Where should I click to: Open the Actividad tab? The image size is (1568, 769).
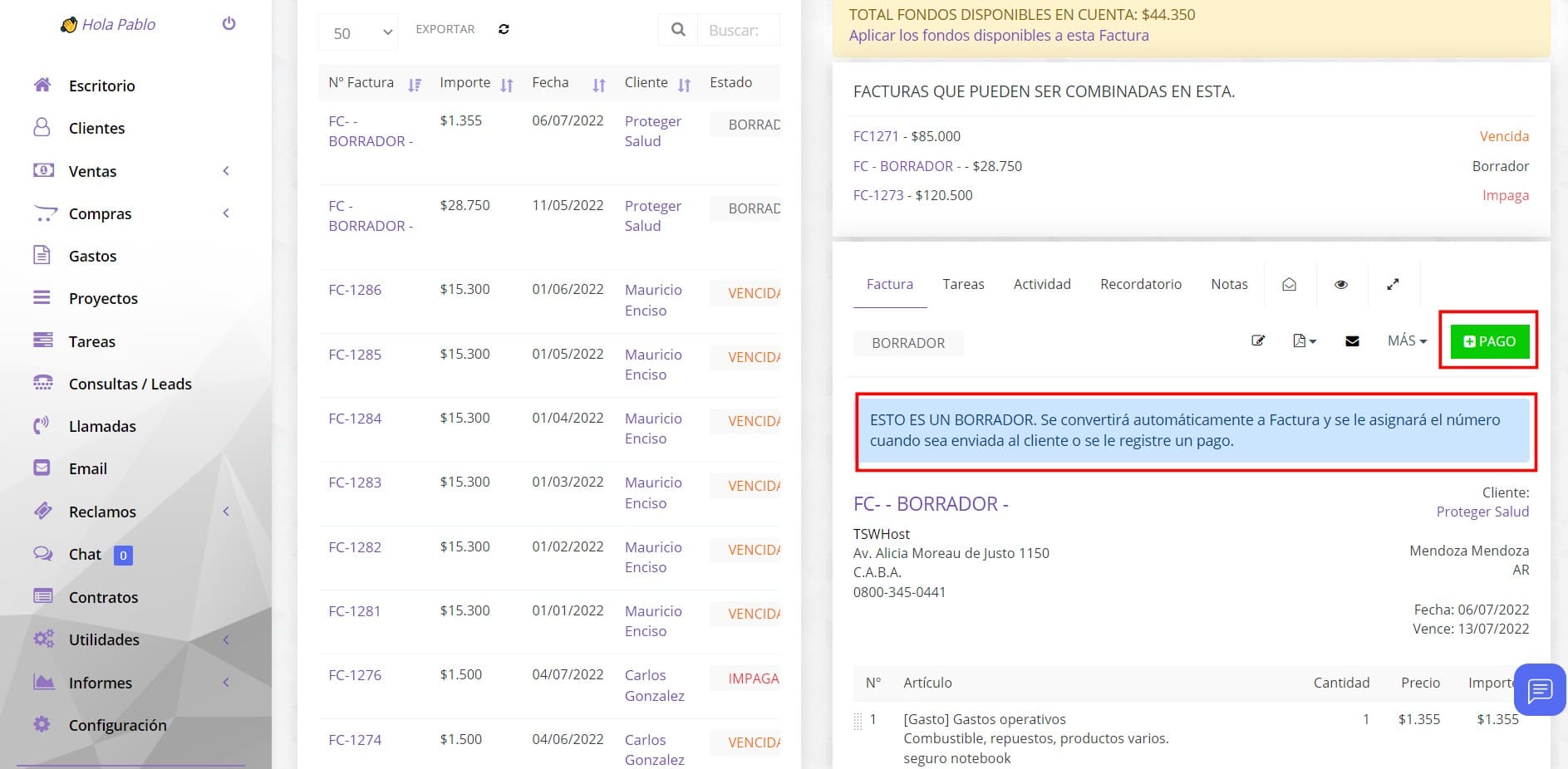coord(1042,284)
